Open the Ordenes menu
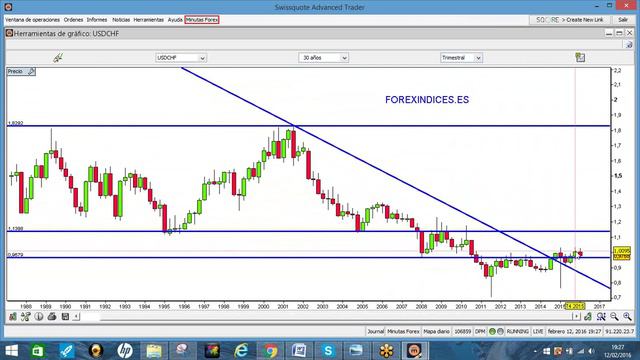 tap(73, 20)
